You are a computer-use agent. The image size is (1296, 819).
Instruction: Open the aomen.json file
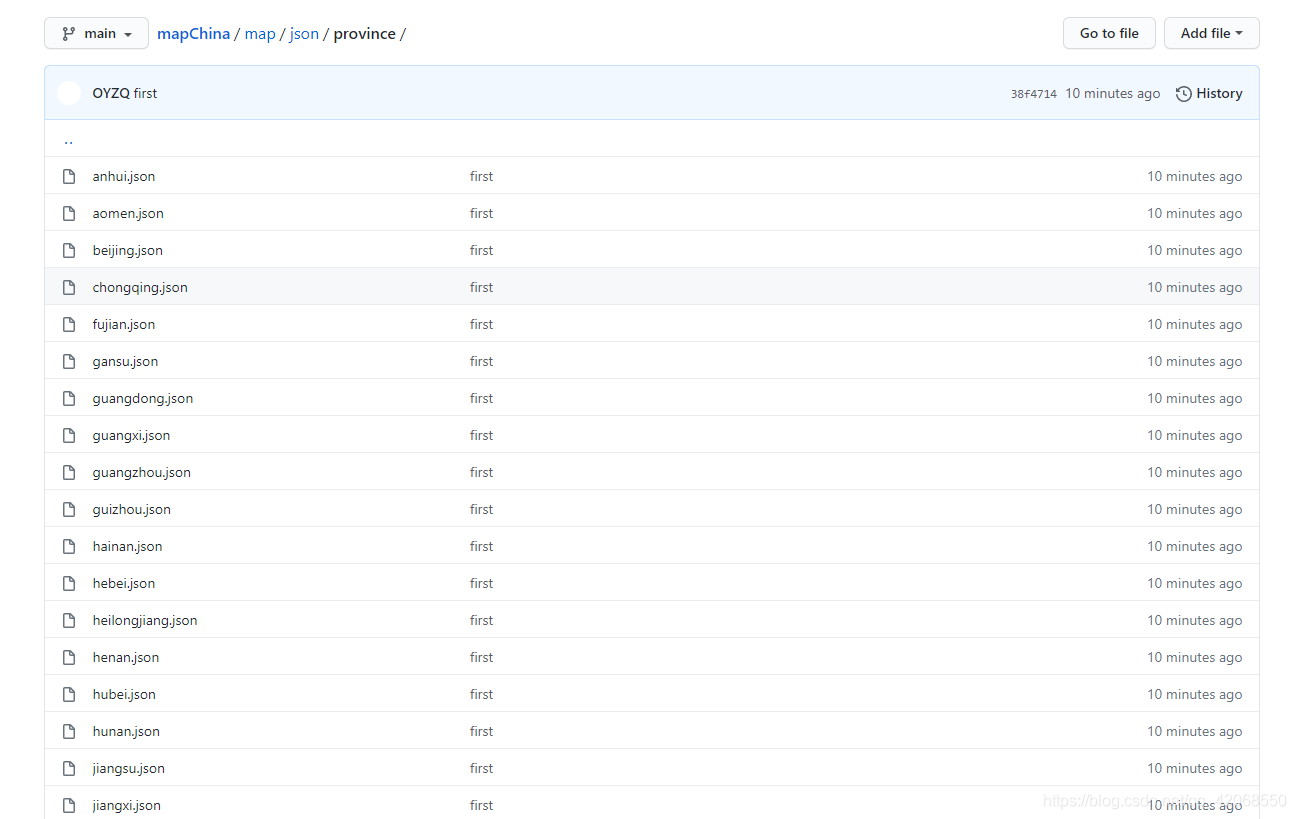128,213
